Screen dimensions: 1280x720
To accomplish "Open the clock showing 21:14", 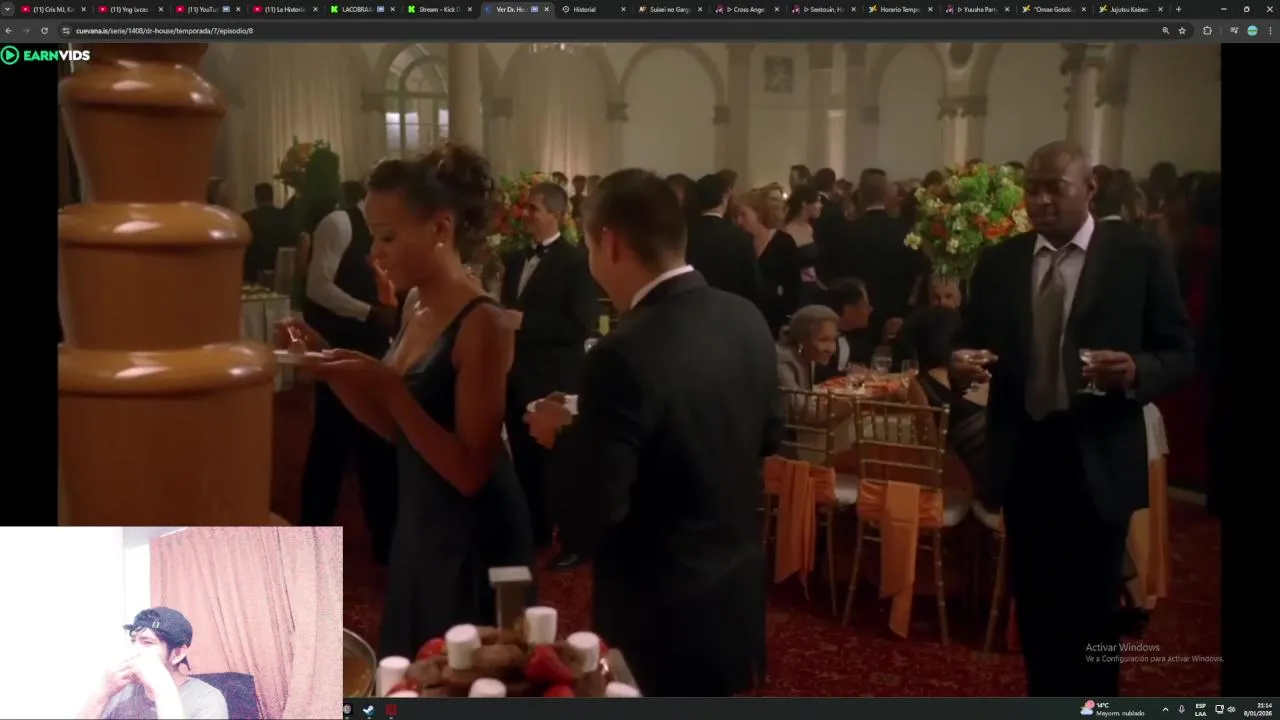I will point(1258,709).
